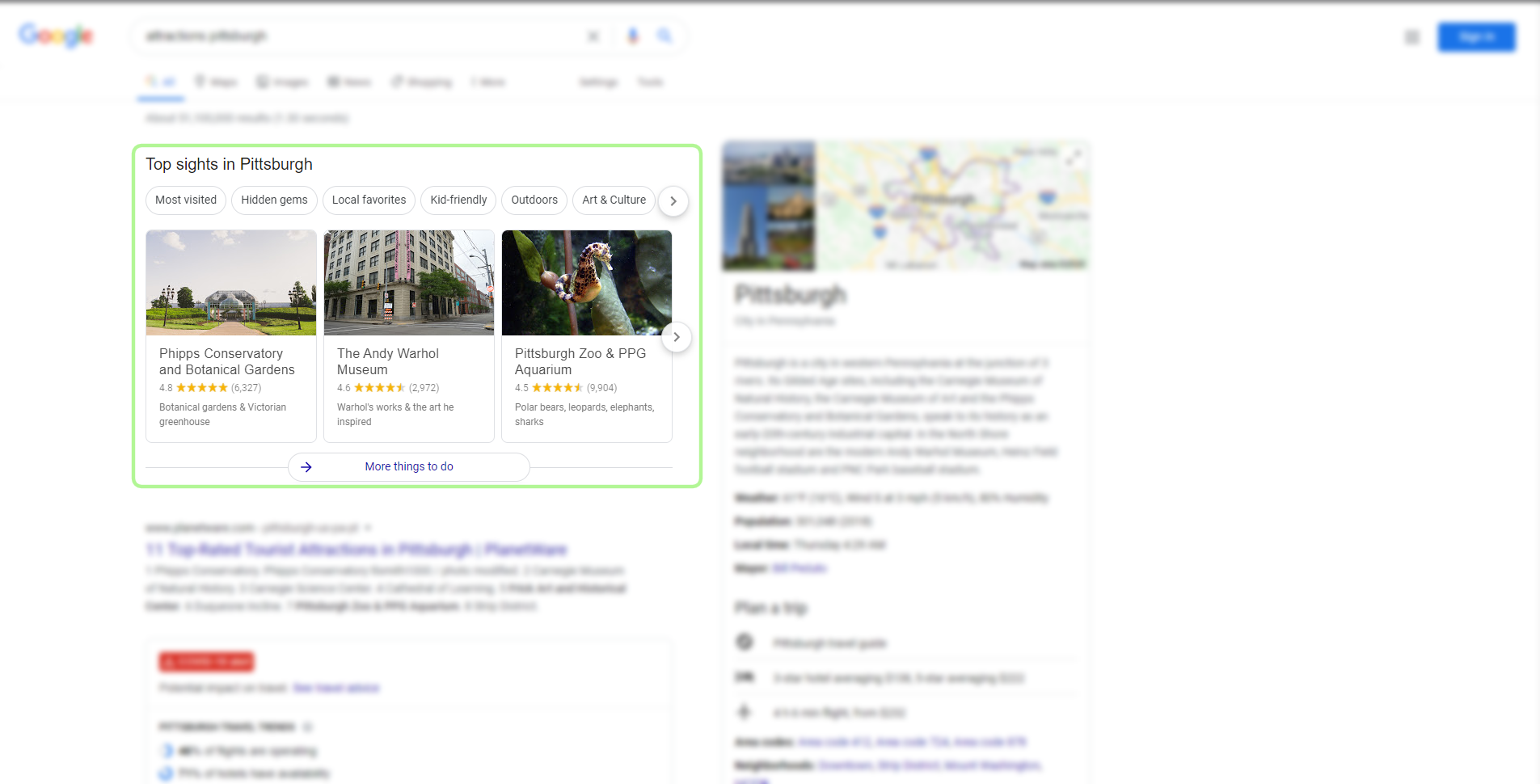
Task: Expand the map with the expand icon
Action: tap(1074, 158)
